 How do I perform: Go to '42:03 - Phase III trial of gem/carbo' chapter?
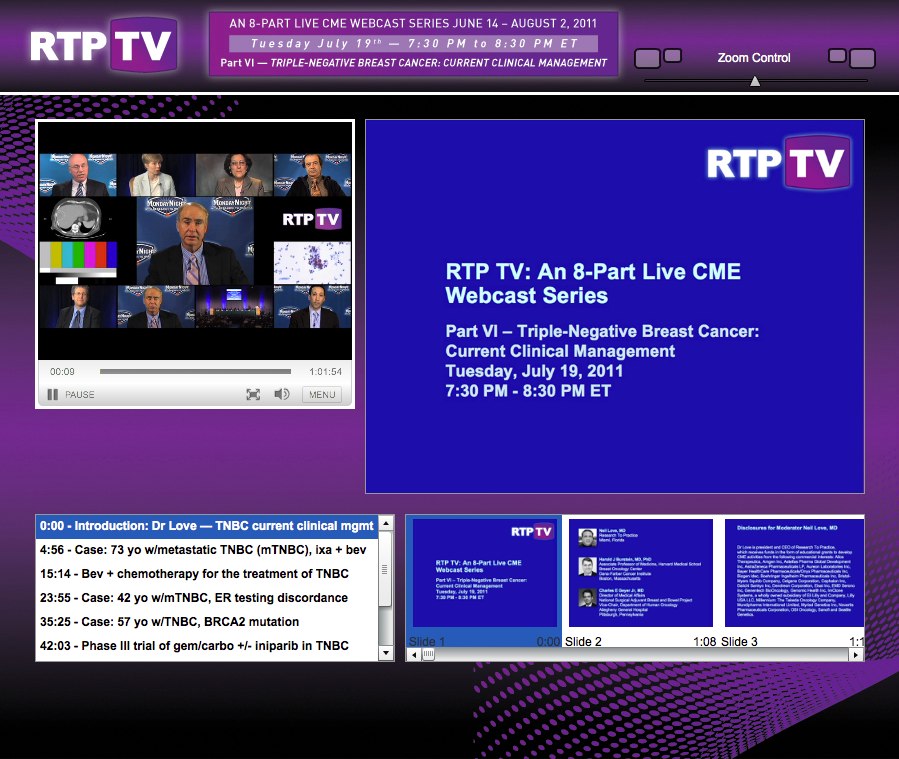coord(206,646)
